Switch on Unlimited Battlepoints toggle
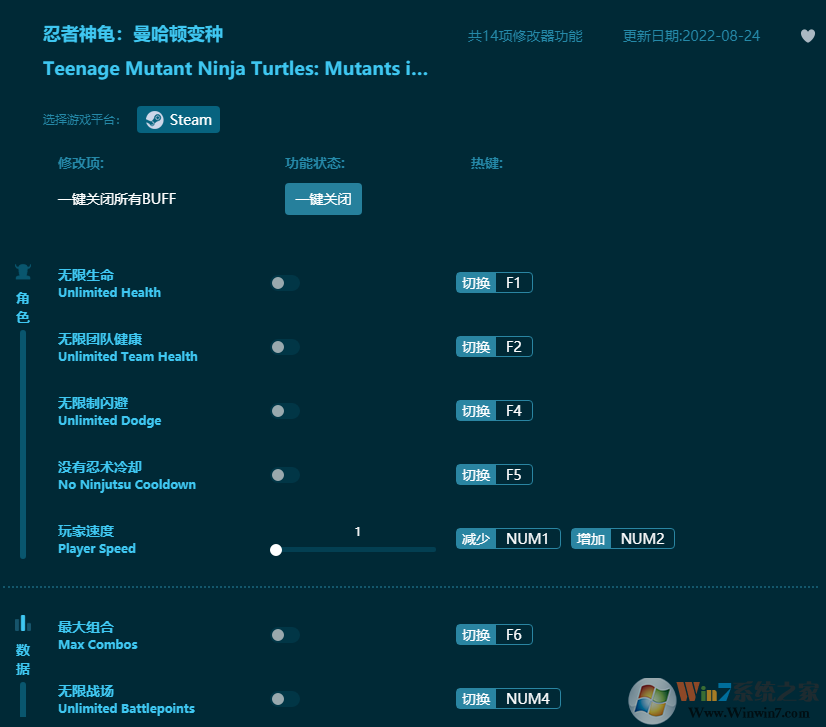Viewport: 826px width, 727px height. click(x=284, y=699)
